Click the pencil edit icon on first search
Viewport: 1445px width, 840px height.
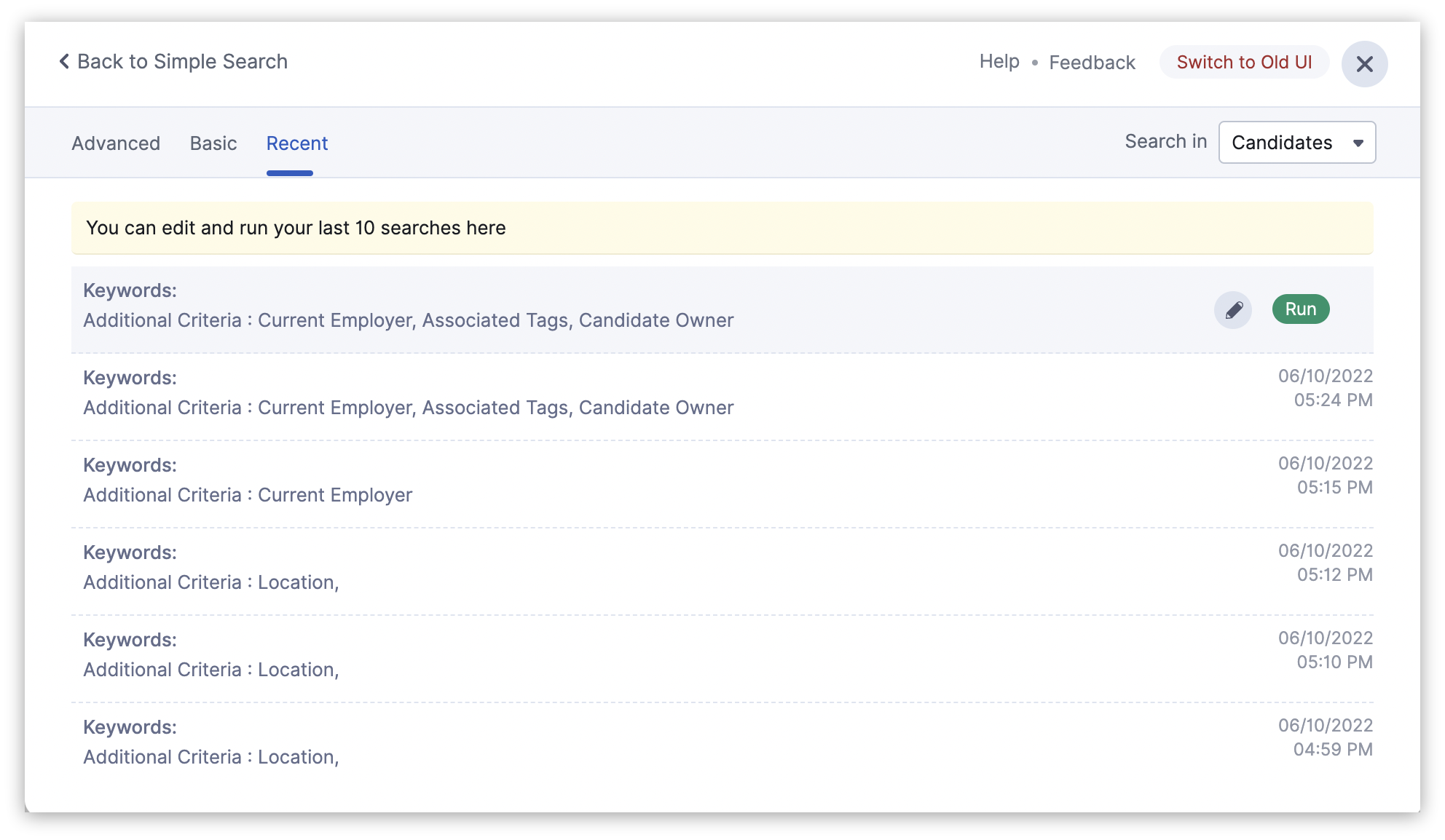(x=1233, y=310)
